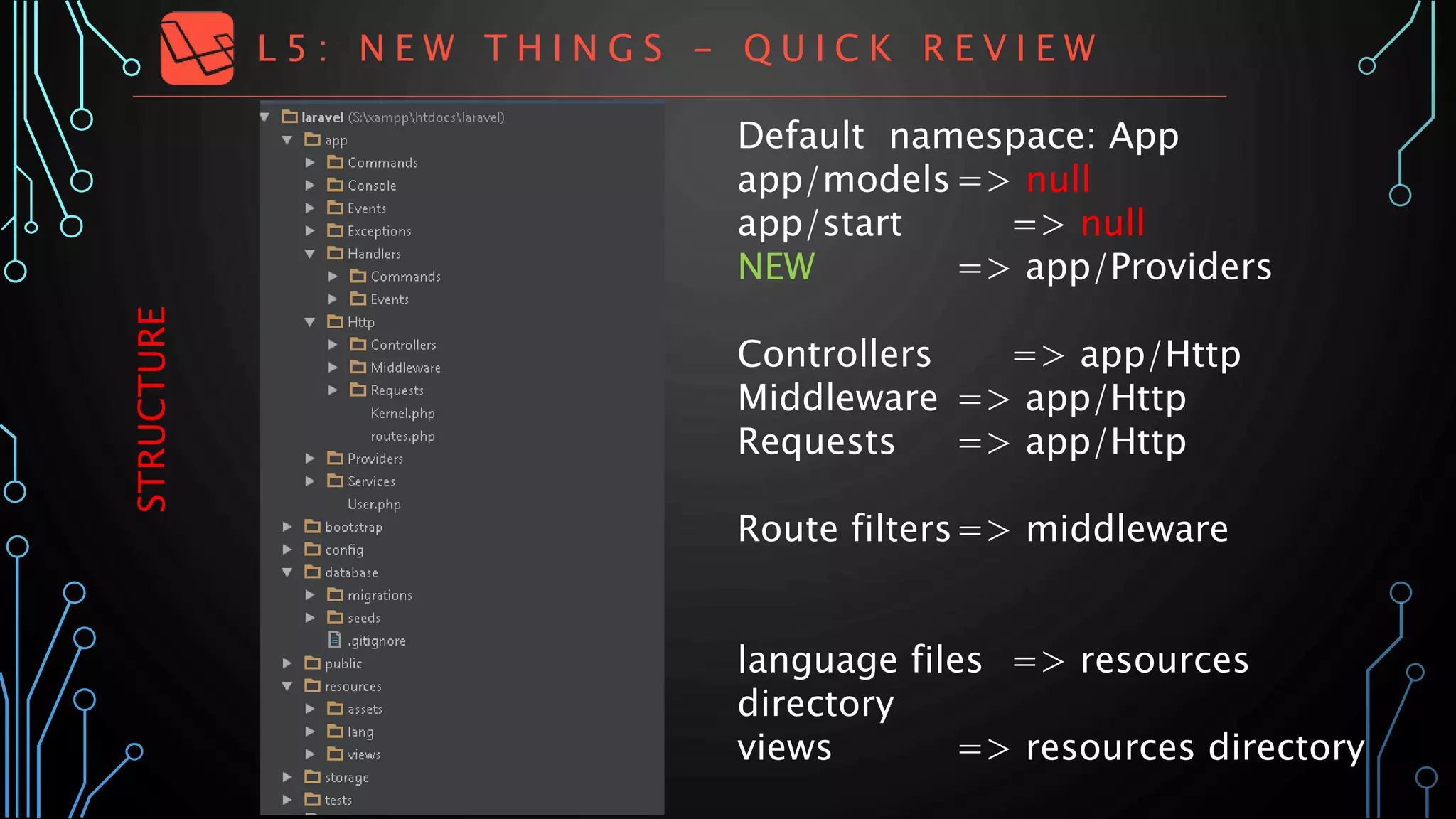Screen dimensions: 1456x819
Task: Expand the Console folder arrow
Action: [x=310, y=186]
